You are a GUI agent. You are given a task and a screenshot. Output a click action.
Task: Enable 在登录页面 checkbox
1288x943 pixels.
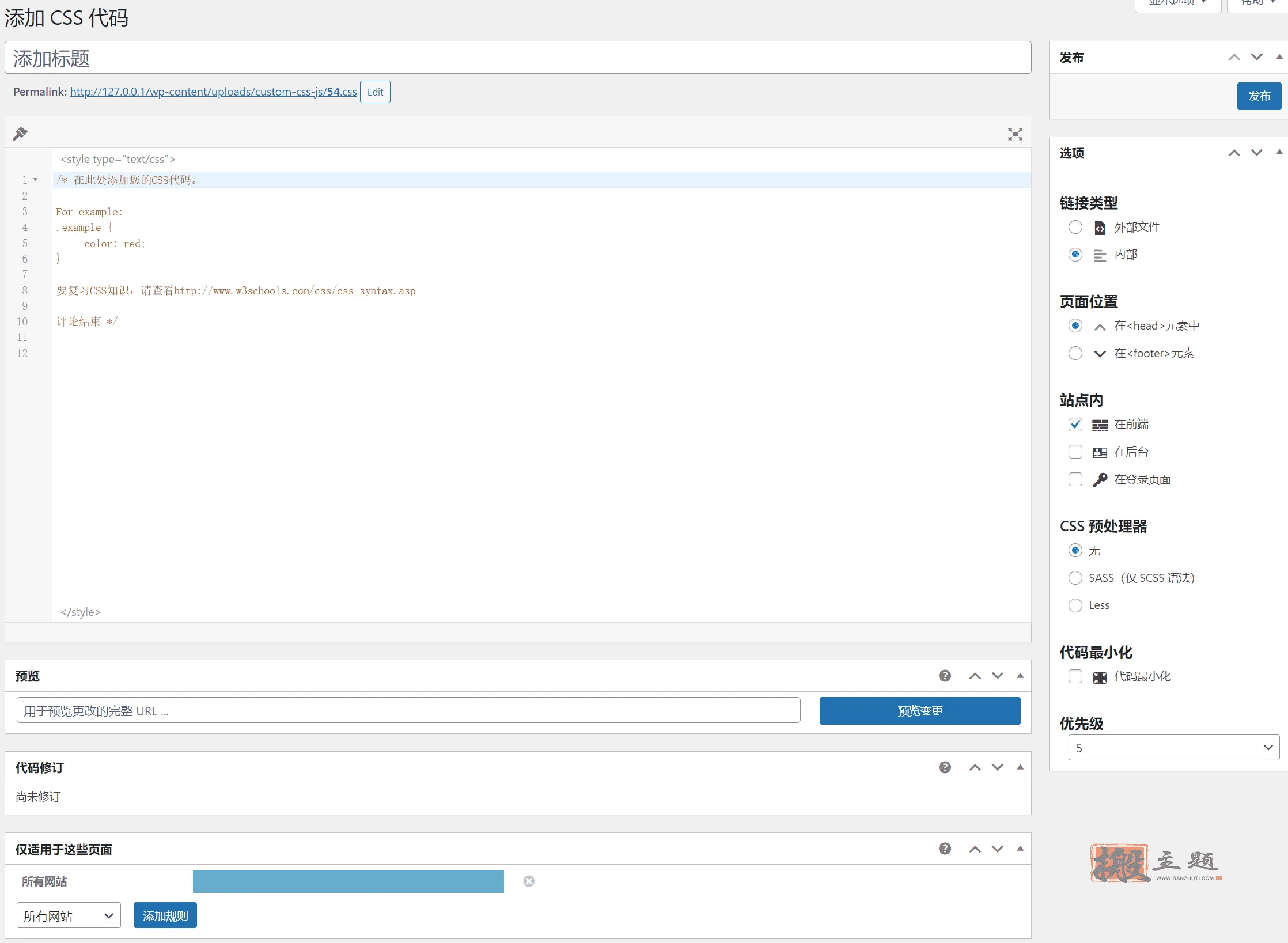(x=1075, y=479)
